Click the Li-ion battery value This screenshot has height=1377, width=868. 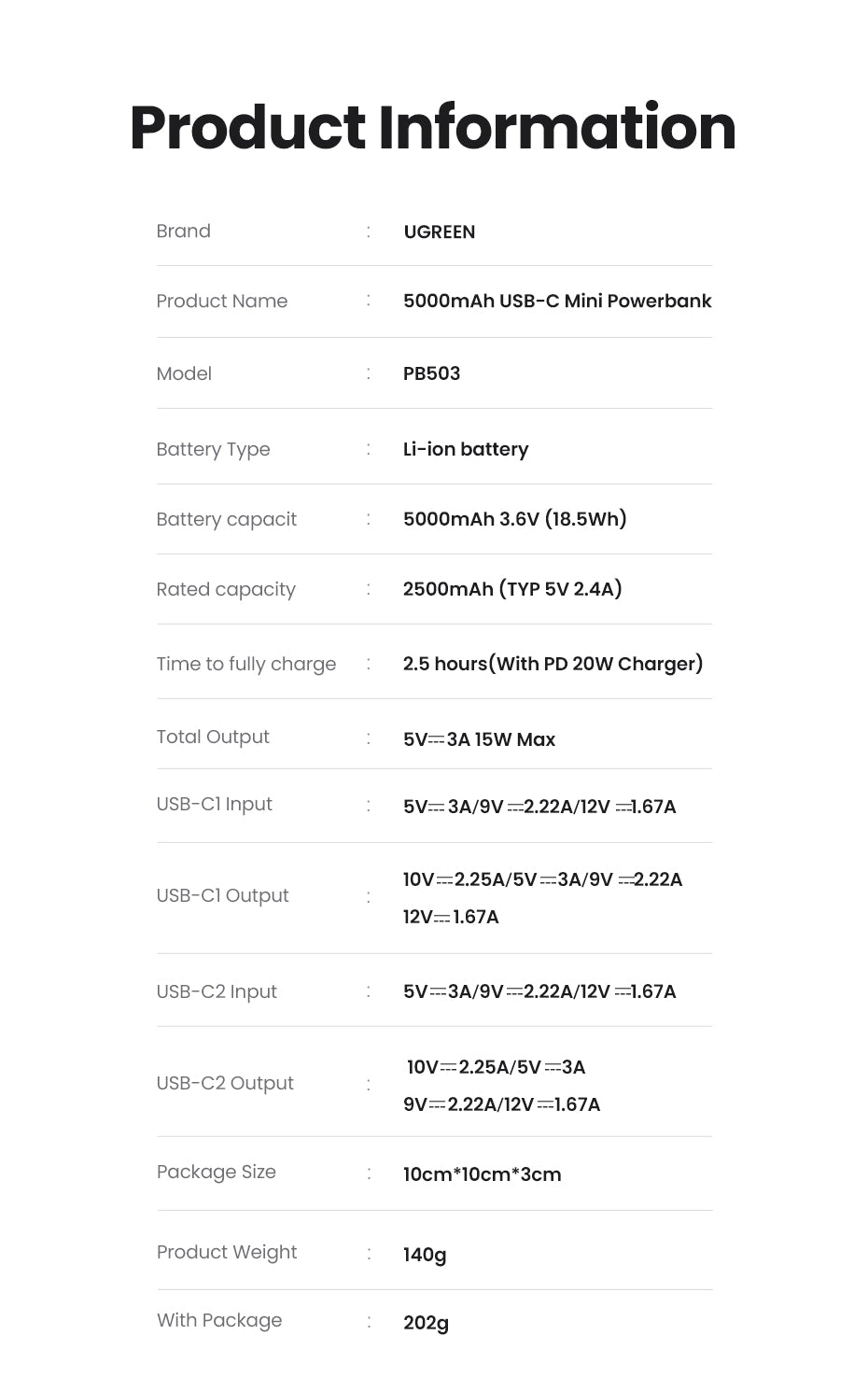[465, 449]
